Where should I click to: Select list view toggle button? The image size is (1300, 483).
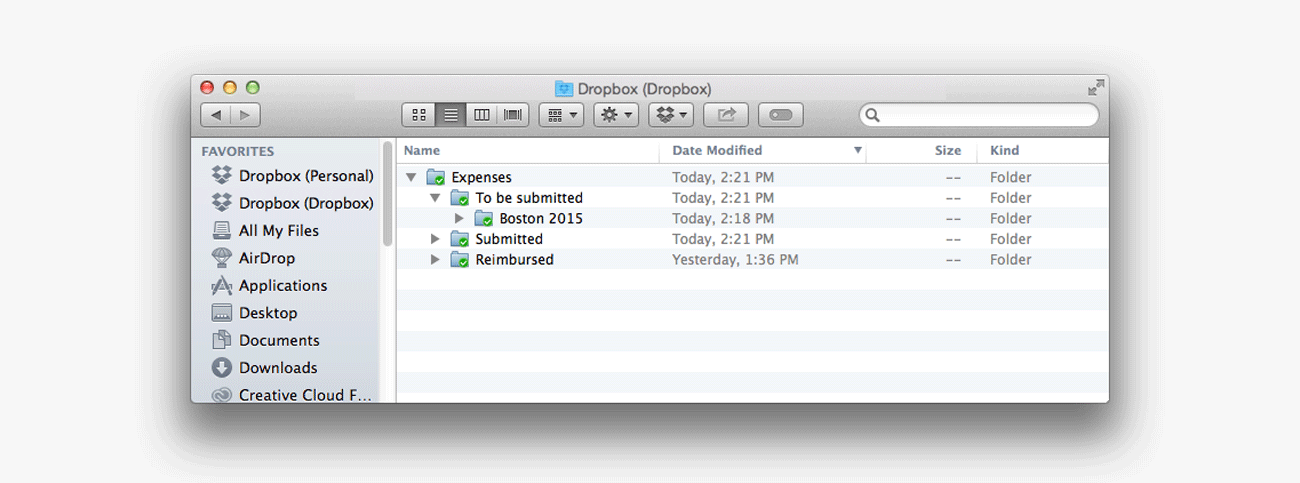tap(451, 115)
